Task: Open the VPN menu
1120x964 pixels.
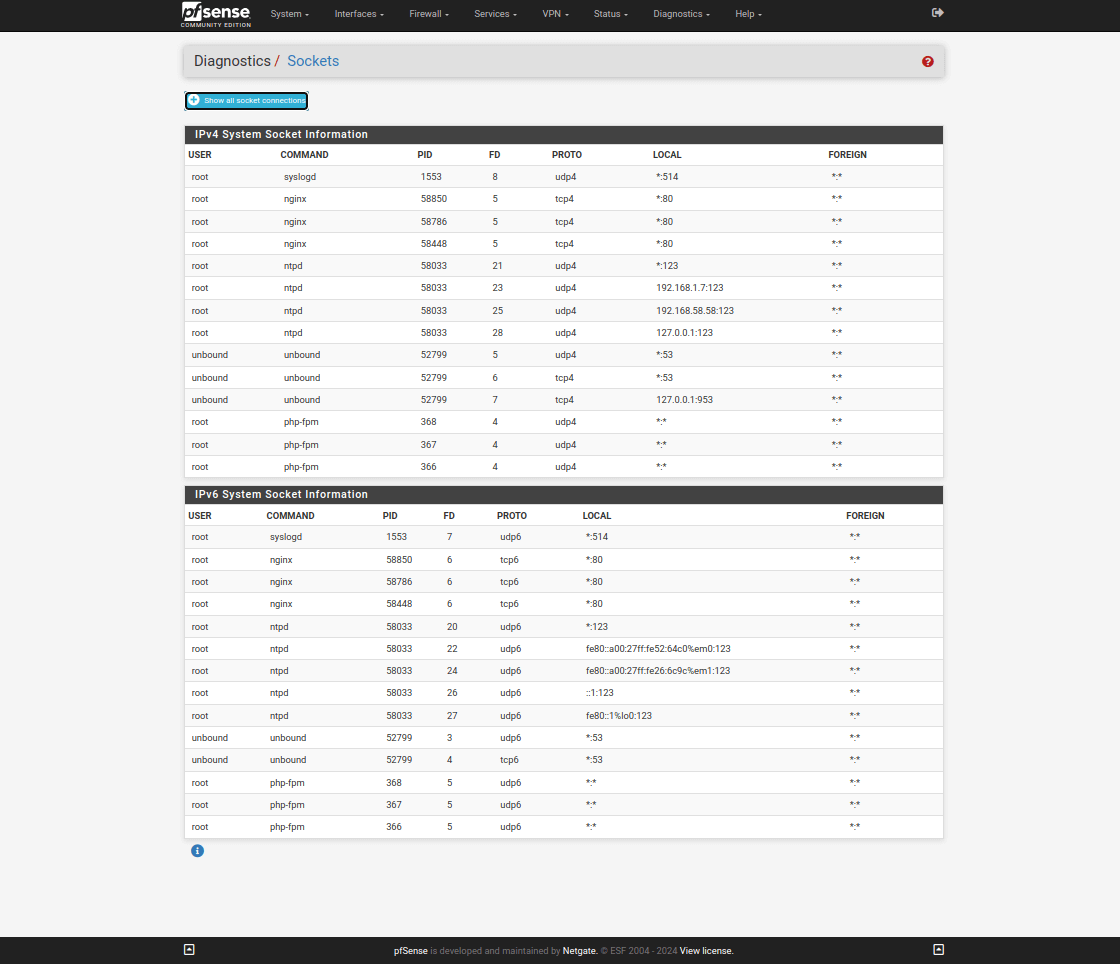Action: pyautogui.click(x=557, y=15)
